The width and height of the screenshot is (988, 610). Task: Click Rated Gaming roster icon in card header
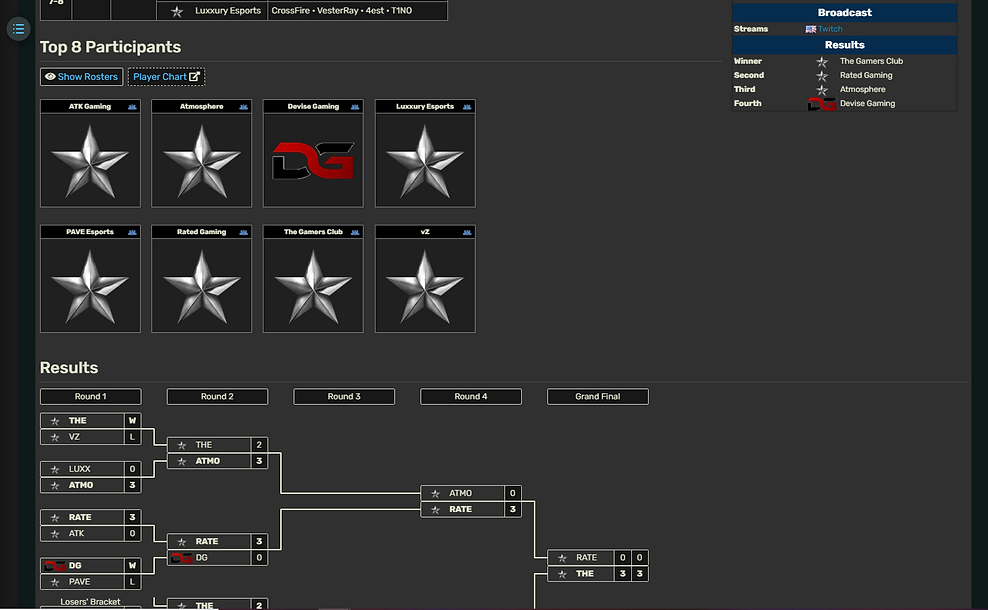[244, 233]
